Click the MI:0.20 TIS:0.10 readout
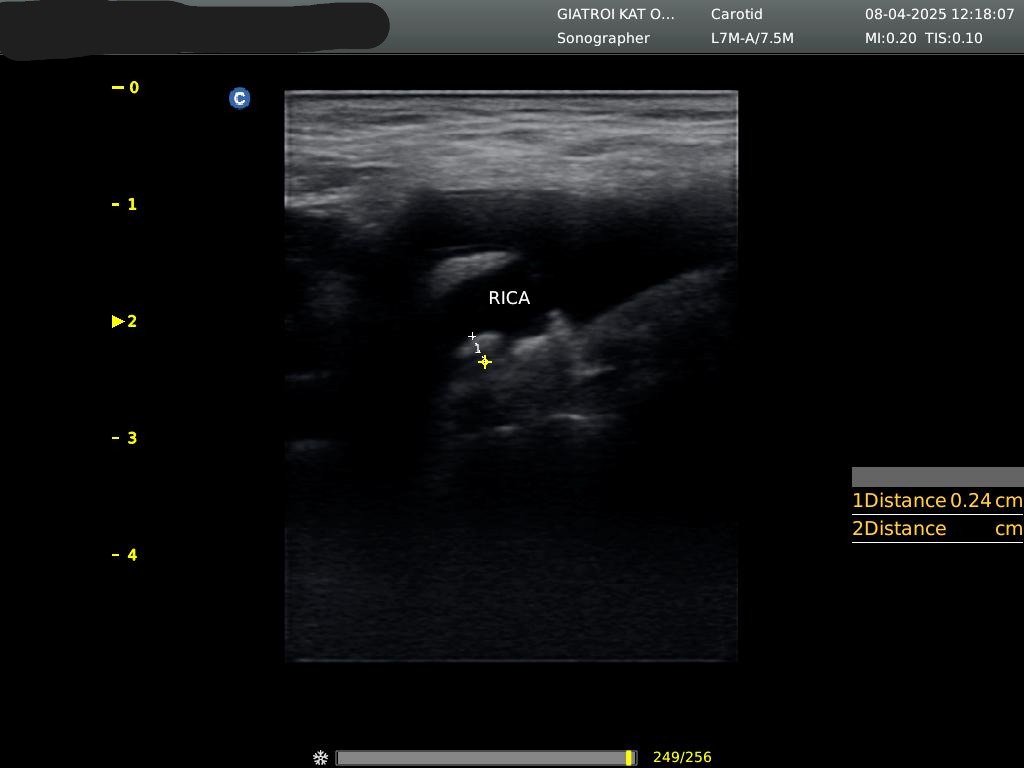This screenshot has height=768, width=1024. point(923,38)
